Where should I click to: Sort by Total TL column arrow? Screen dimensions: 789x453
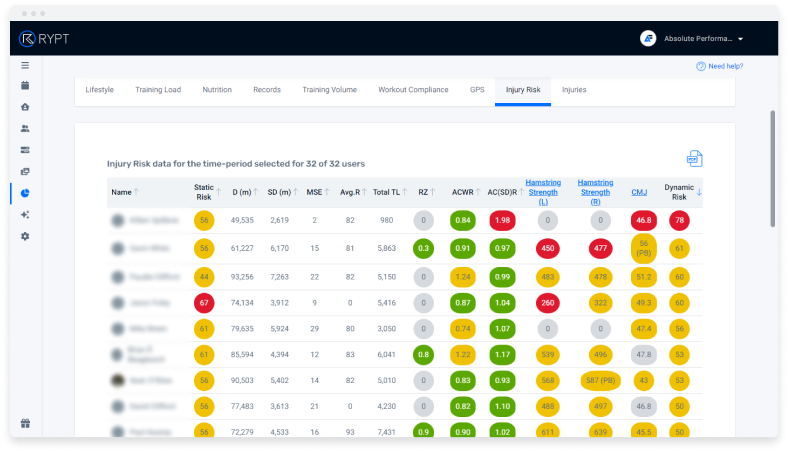tap(405, 192)
